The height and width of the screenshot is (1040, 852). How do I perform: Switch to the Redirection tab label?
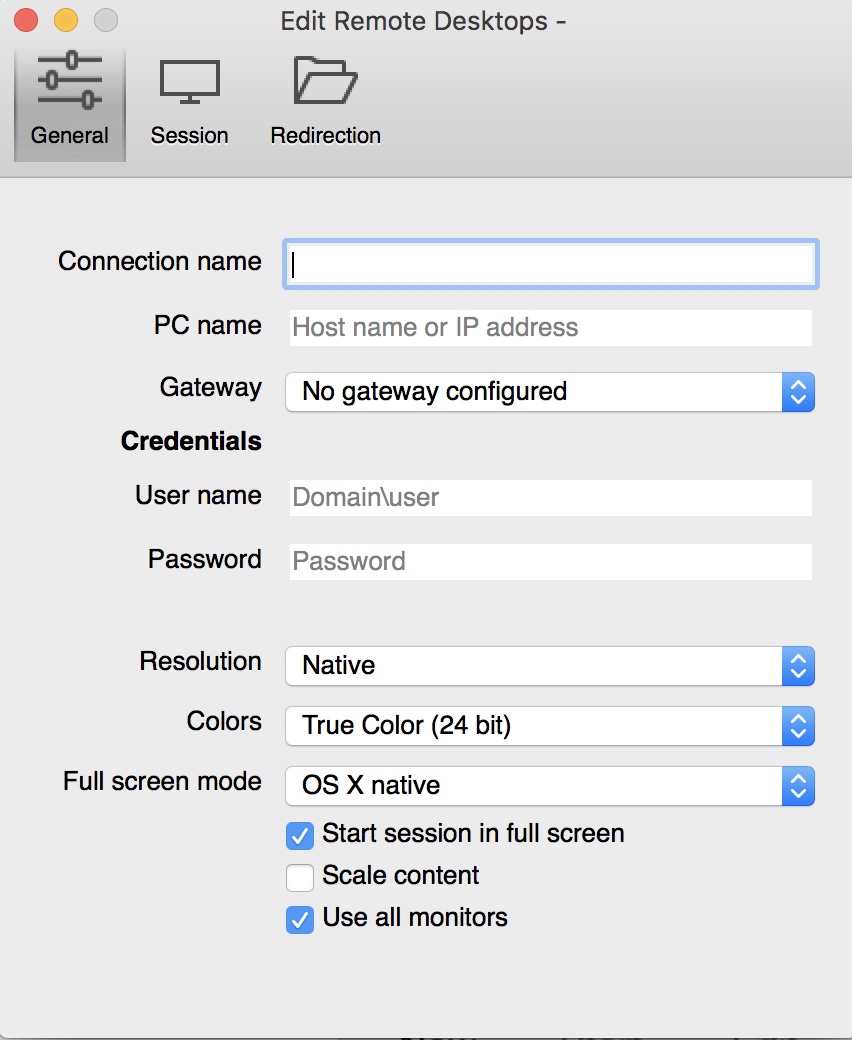[326, 135]
